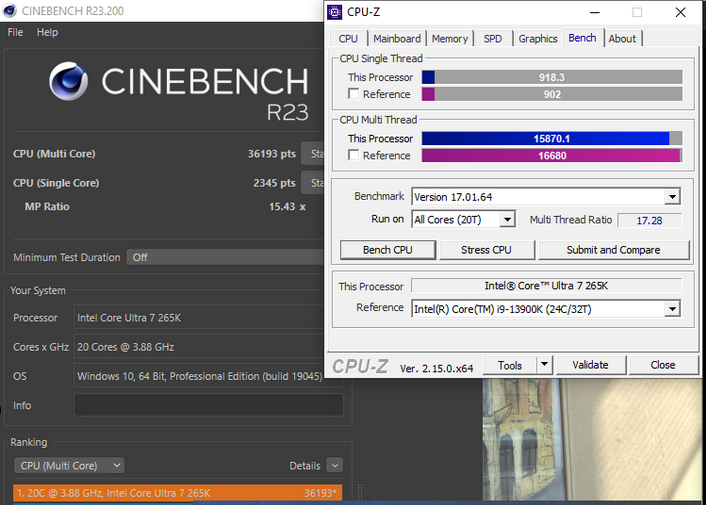Click the Cinebench app icon in title bar
706x505 pixels.
coord(9,10)
